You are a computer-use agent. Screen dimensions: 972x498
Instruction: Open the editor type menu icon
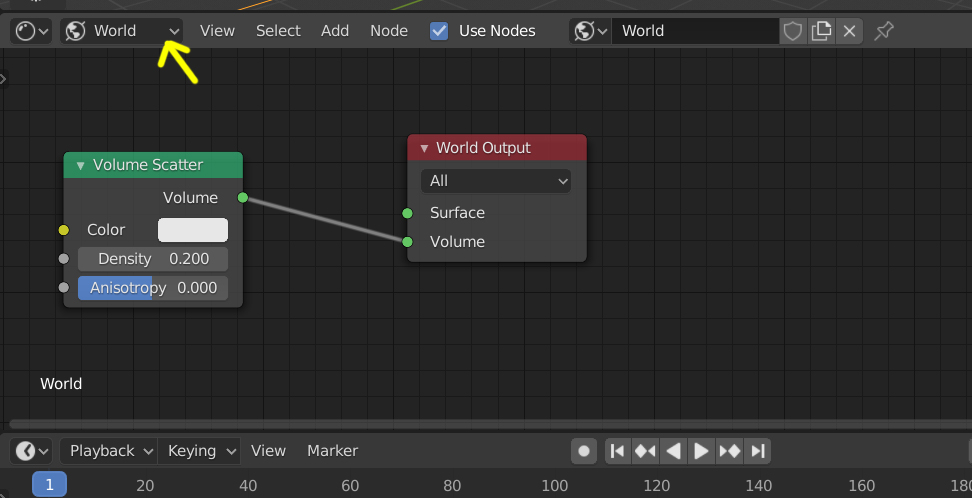click(31, 31)
